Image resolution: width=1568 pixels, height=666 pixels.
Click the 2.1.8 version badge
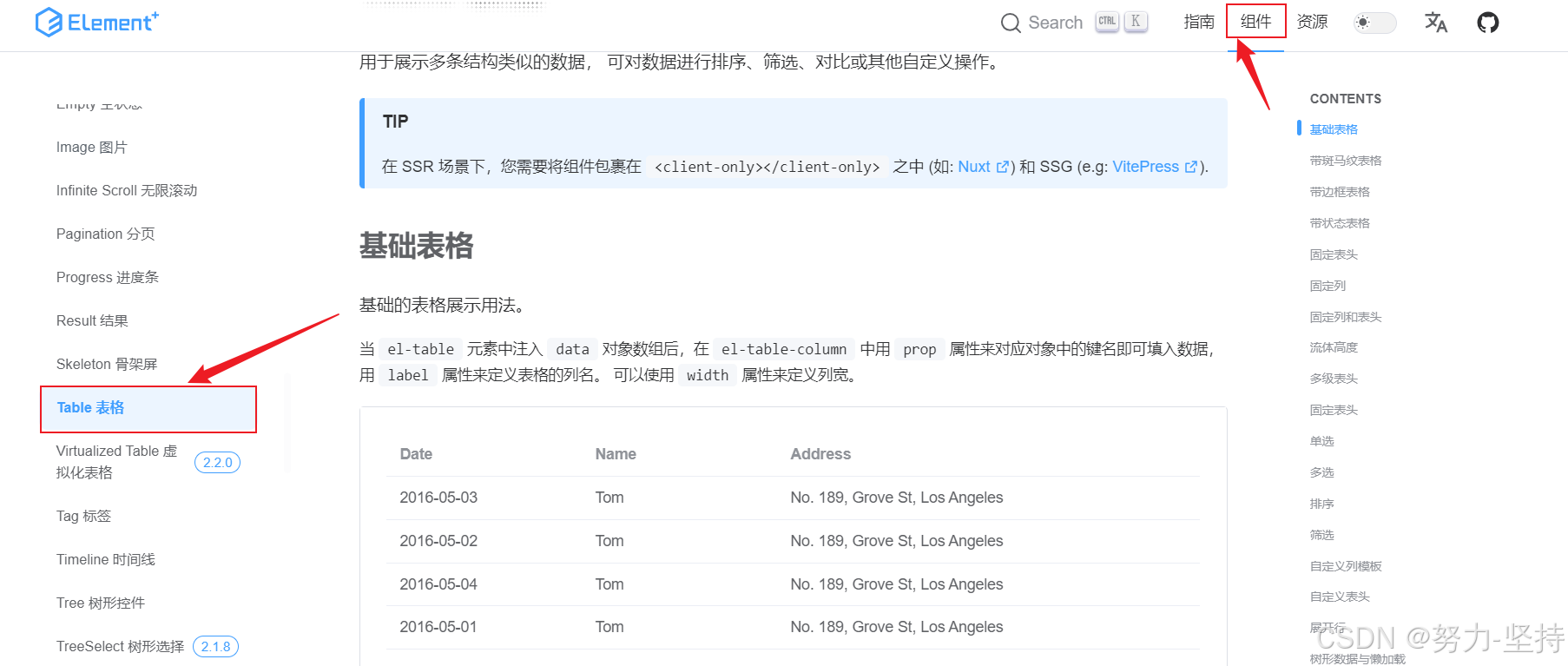click(x=215, y=647)
